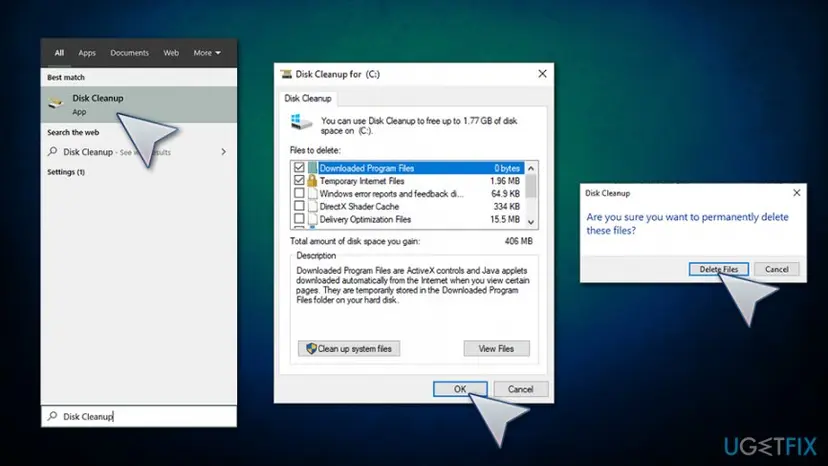Uncheck Downloaded Program Files checkbox
828x466 pixels.
click(x=299, y=167)
